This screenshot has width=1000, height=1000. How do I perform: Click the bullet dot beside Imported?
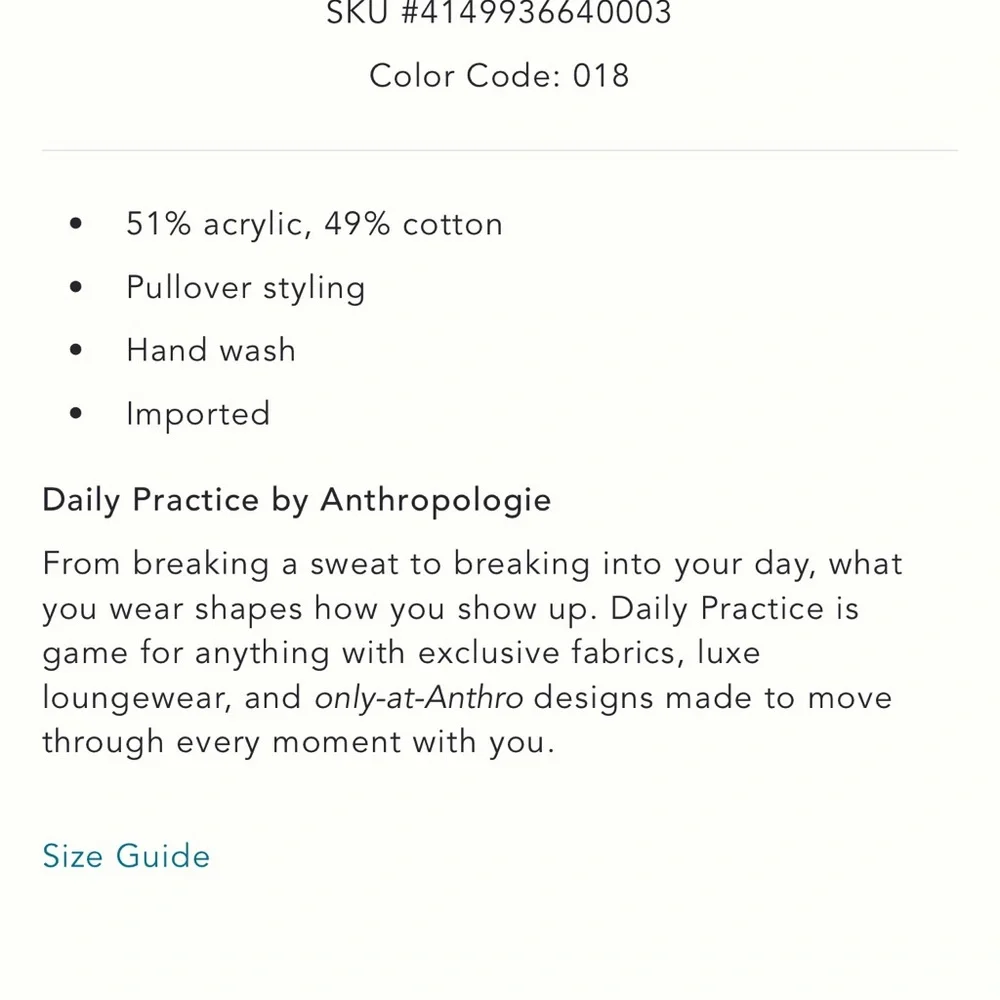(77, 414)
